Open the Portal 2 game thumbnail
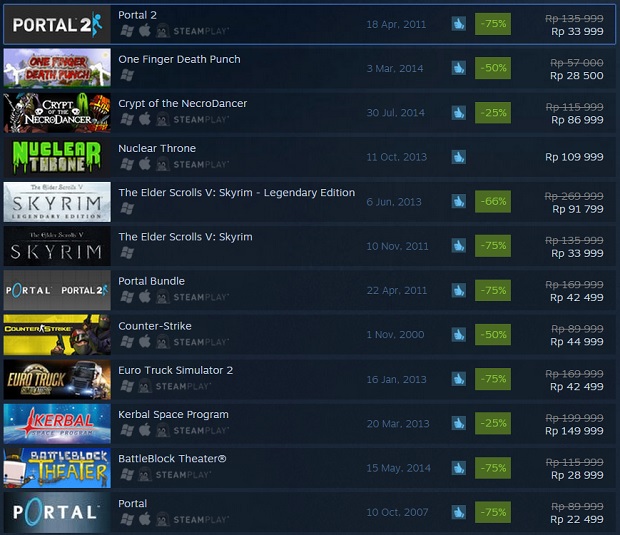This screenshot has width=620, height=535. coord(57,25)
